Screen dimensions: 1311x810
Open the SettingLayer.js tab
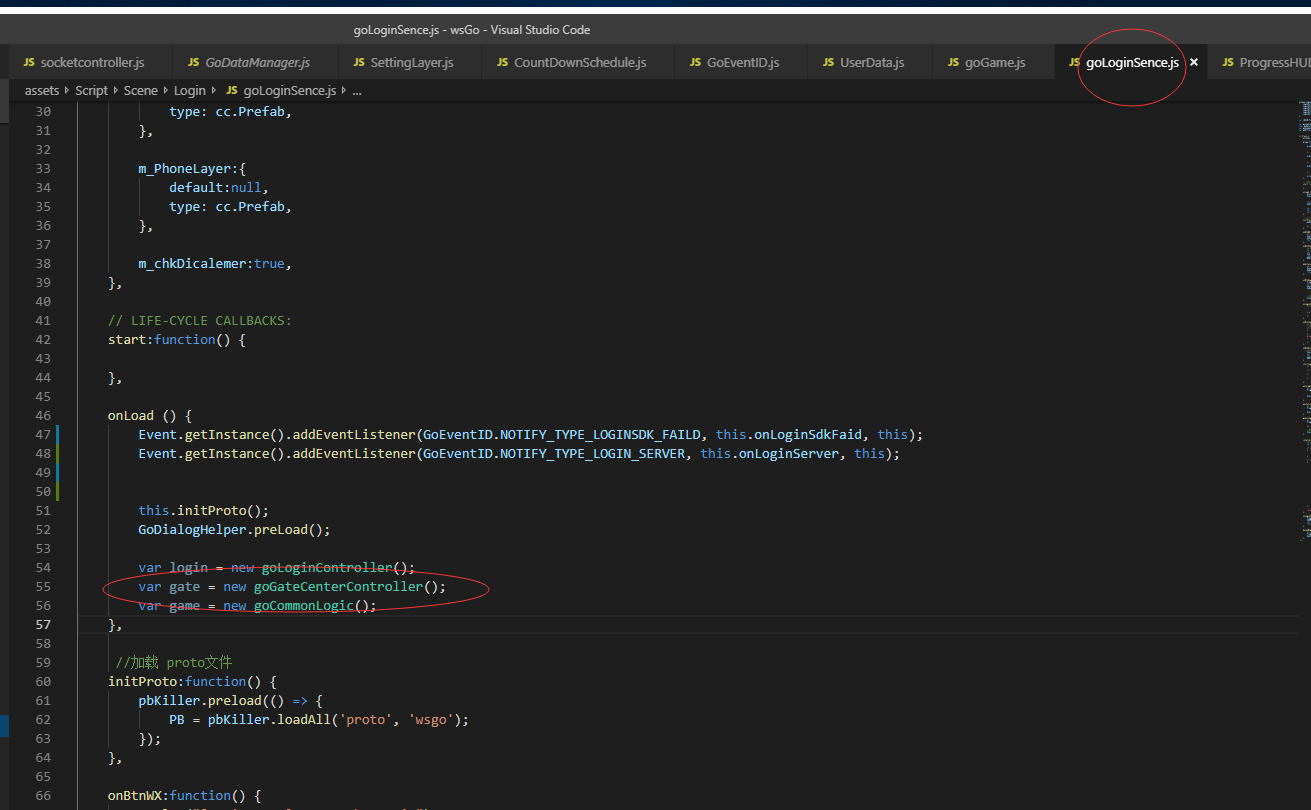coord(411,62)
